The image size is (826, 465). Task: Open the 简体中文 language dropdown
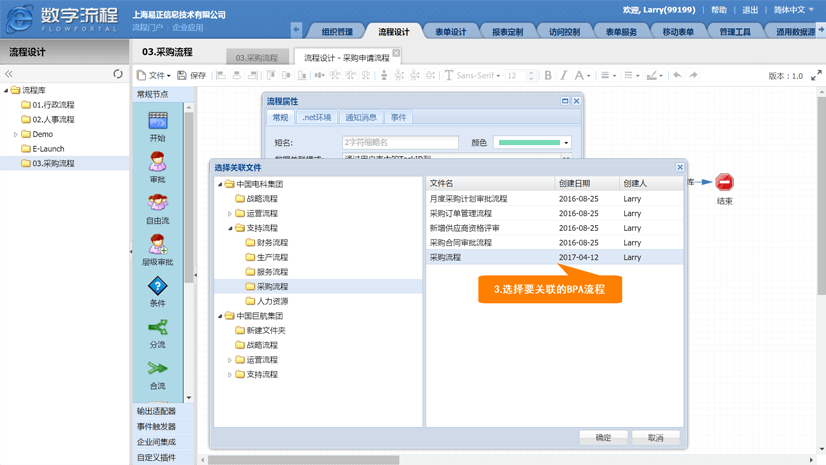click(x=794, y=10)
